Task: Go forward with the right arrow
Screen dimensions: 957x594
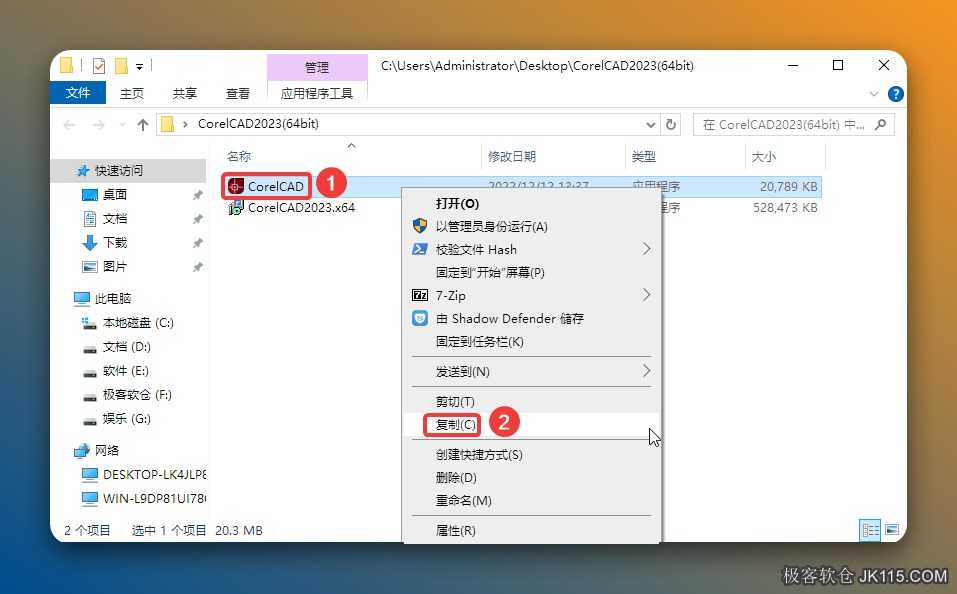Action: point(98,125)
